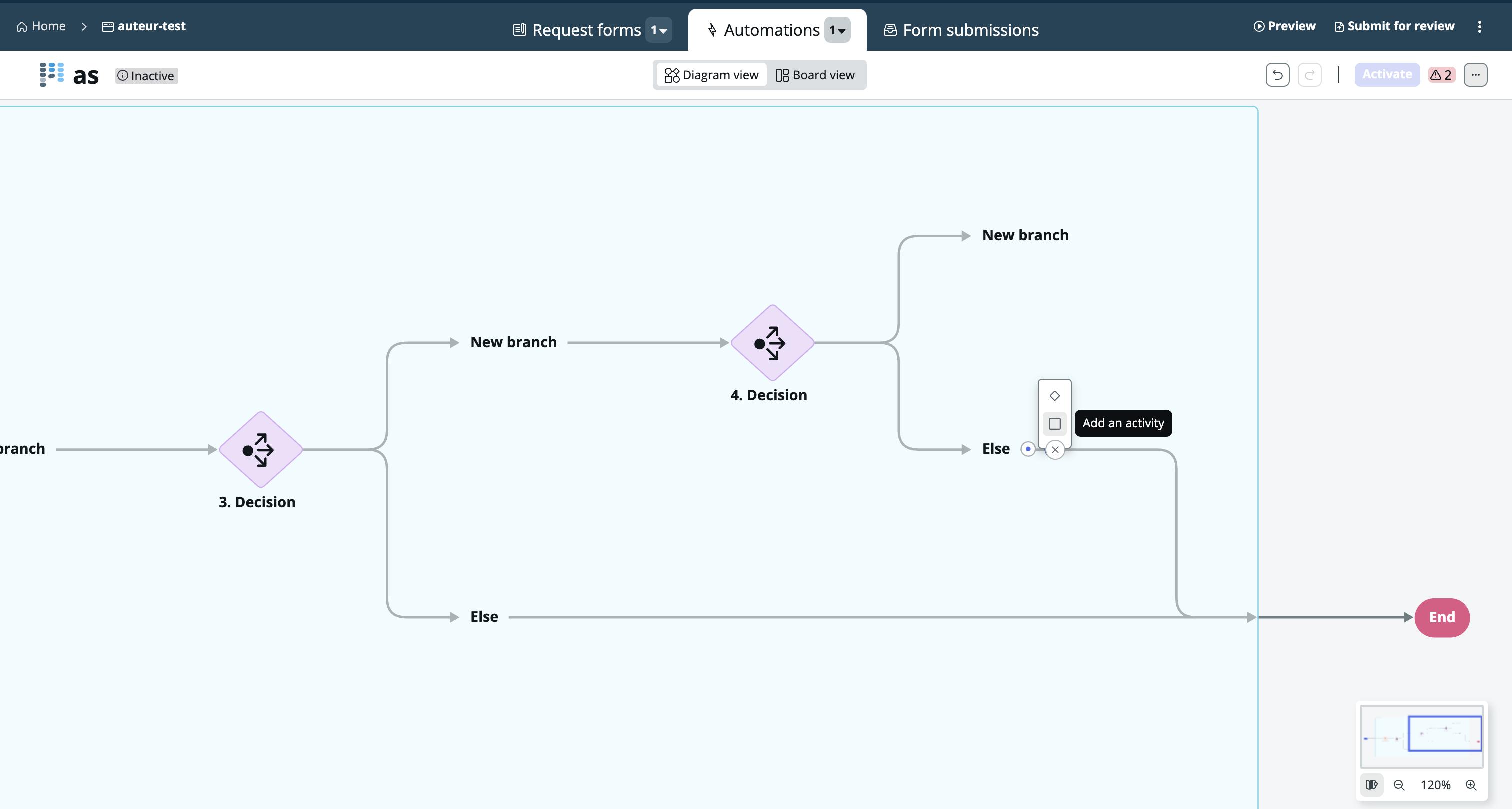Click Submit for review
The image size is (1512, 809).
[1394, 26]
